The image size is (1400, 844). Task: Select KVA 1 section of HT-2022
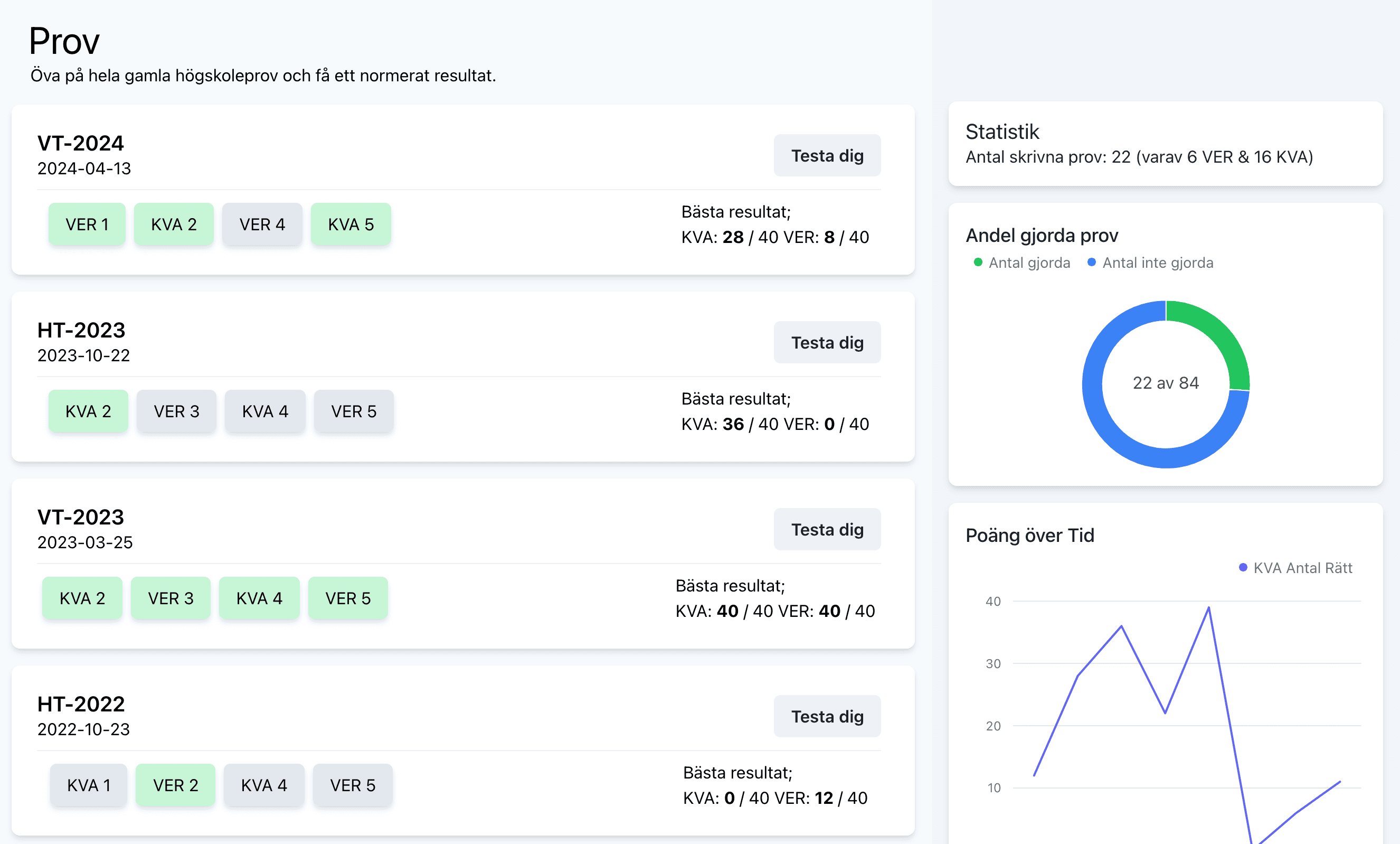(x=89, y=785)
